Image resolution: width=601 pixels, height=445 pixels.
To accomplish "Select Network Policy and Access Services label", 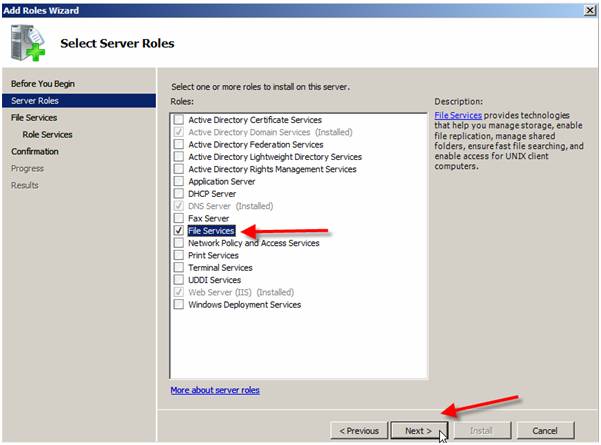I will pyautogui.click(x=253, y=243).
